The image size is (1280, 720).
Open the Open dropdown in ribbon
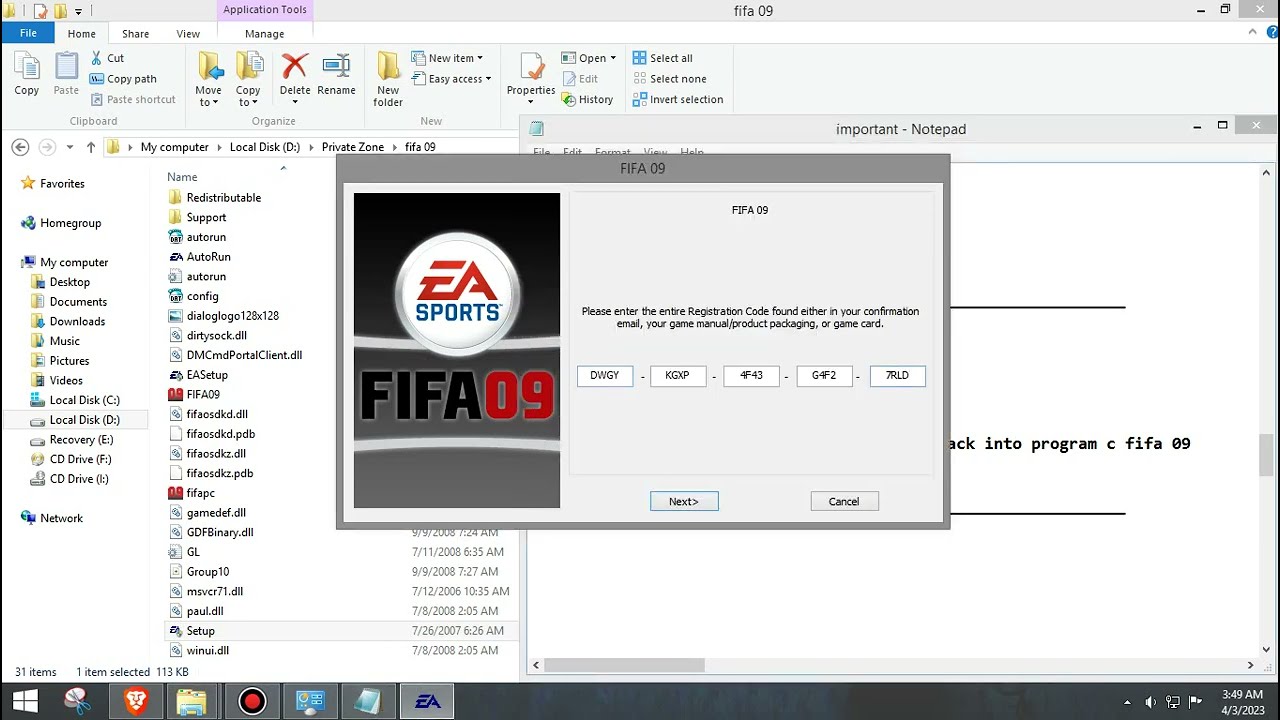pyautogui.click(x=589, y=58)
